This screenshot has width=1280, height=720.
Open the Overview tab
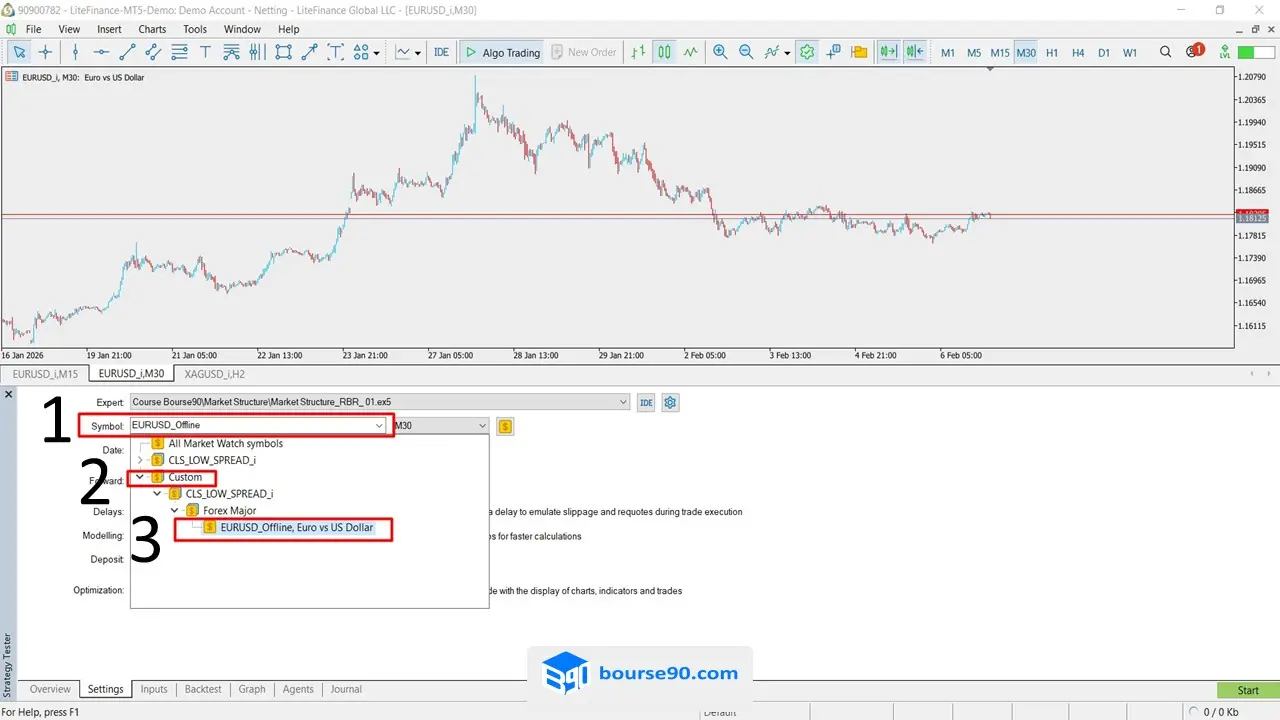[50, 689]
